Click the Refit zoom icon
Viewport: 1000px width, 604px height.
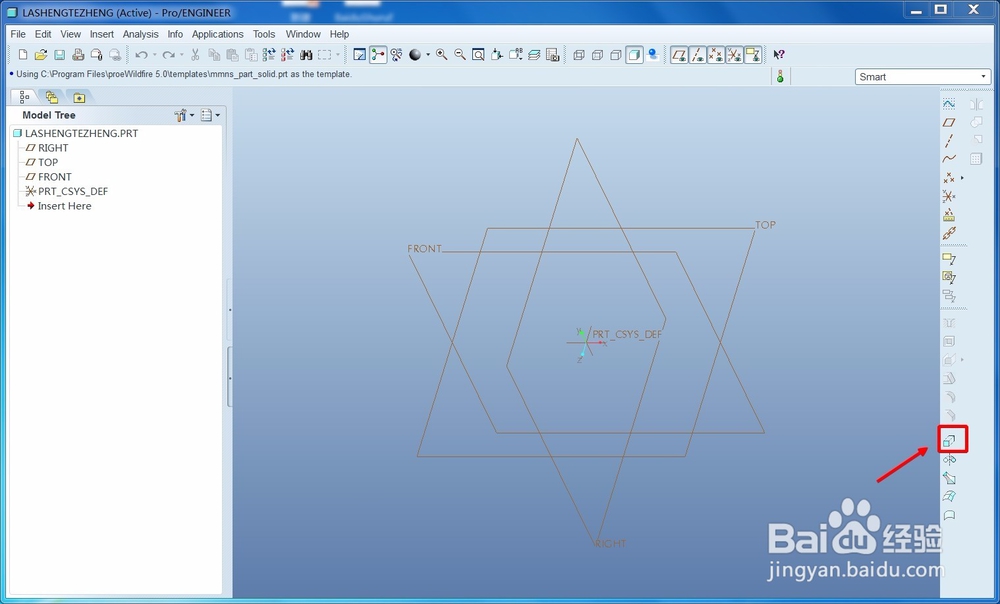point(478,55)
